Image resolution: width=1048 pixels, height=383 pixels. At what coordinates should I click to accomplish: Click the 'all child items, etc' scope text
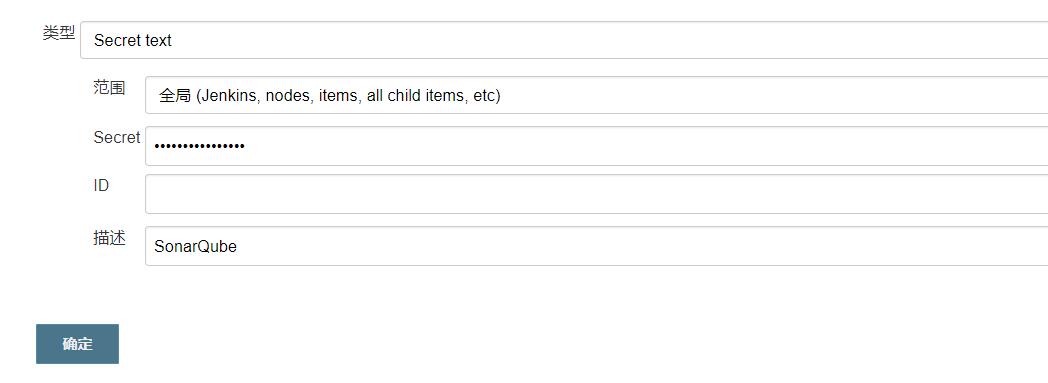[x=431, y=96]
